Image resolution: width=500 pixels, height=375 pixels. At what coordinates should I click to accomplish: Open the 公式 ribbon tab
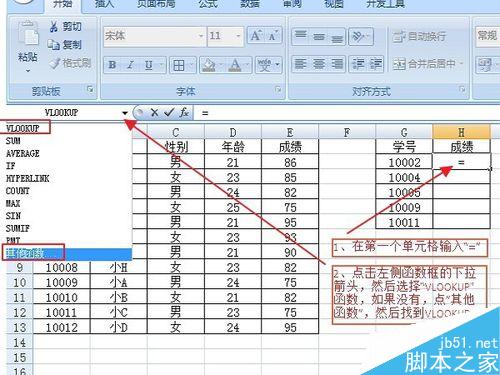tap(208, 4)
